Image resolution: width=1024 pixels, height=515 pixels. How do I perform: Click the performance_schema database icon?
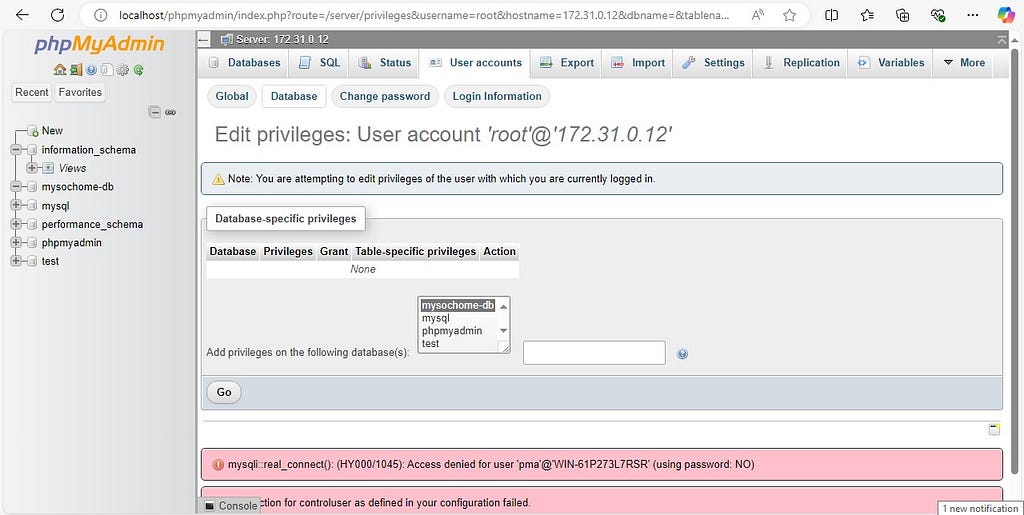[x=32, y=225]
